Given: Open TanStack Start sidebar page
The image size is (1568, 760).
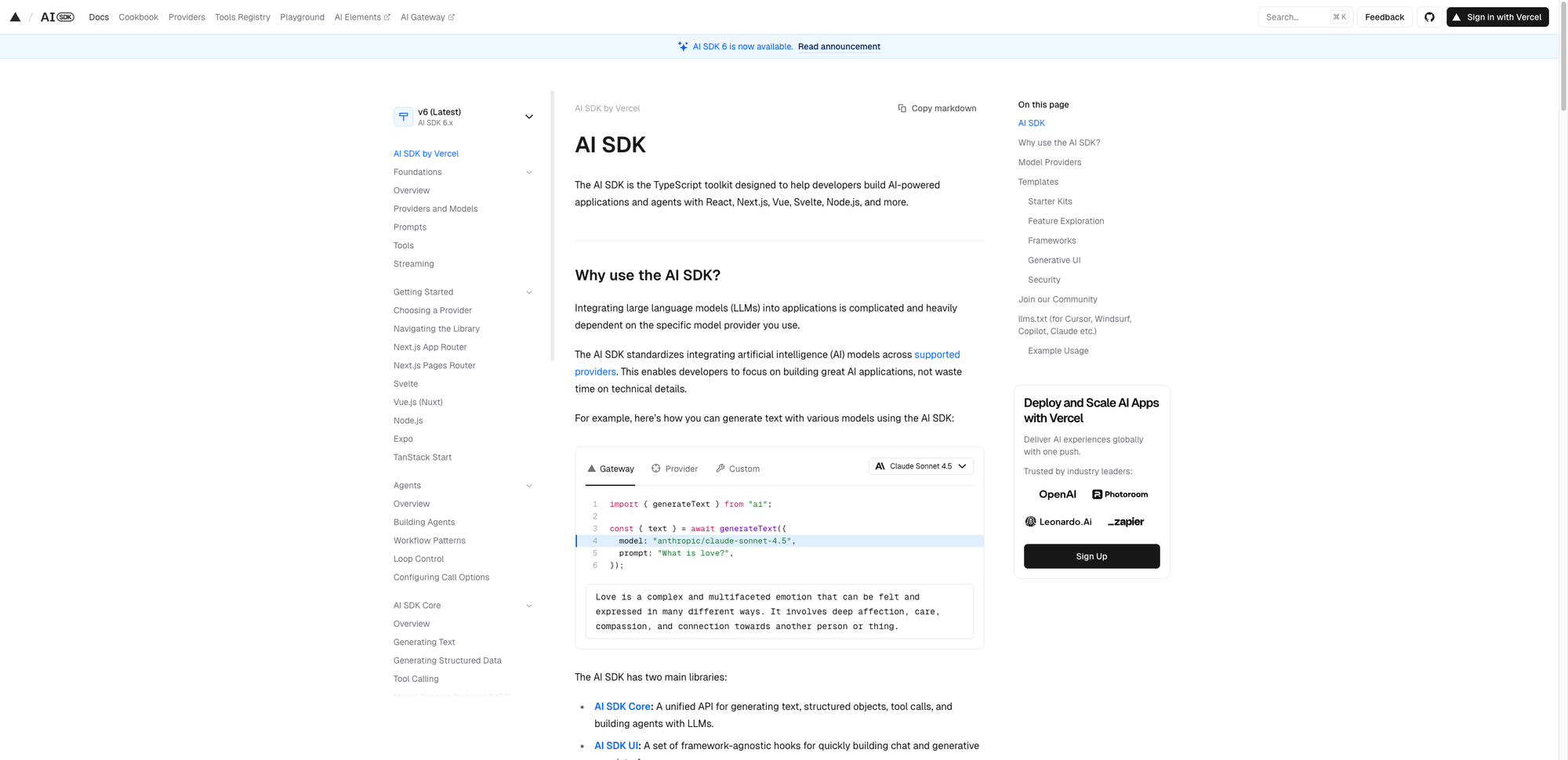Looking at the screenshot, I should (x=423, y=458).
